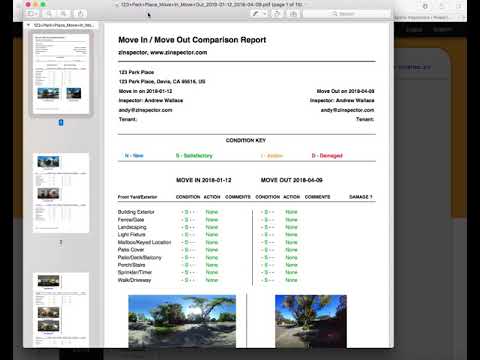
Task: Select the page 1 thumbnail
Action: pos(61,73)
